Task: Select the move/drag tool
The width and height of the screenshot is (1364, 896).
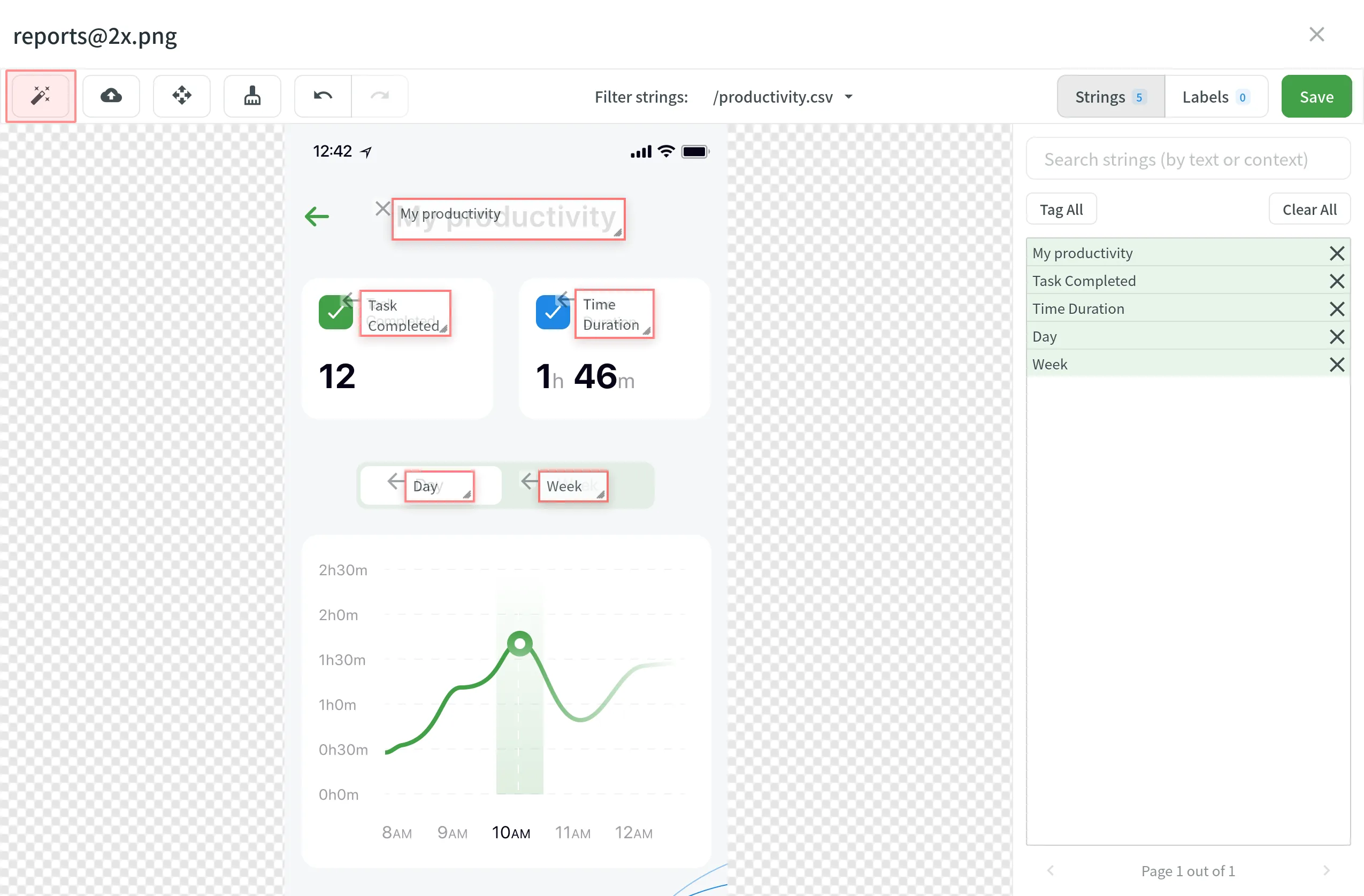Action: point(181,96)
